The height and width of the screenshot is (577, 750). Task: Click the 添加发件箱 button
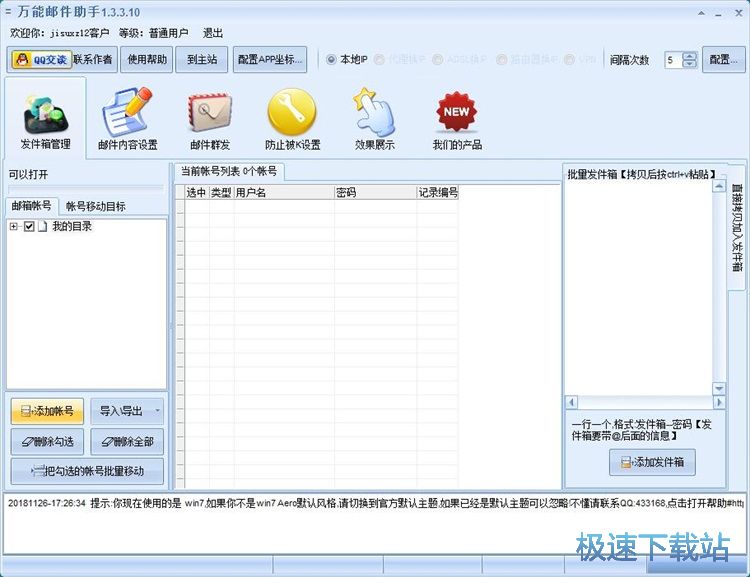tap(652, 462)
